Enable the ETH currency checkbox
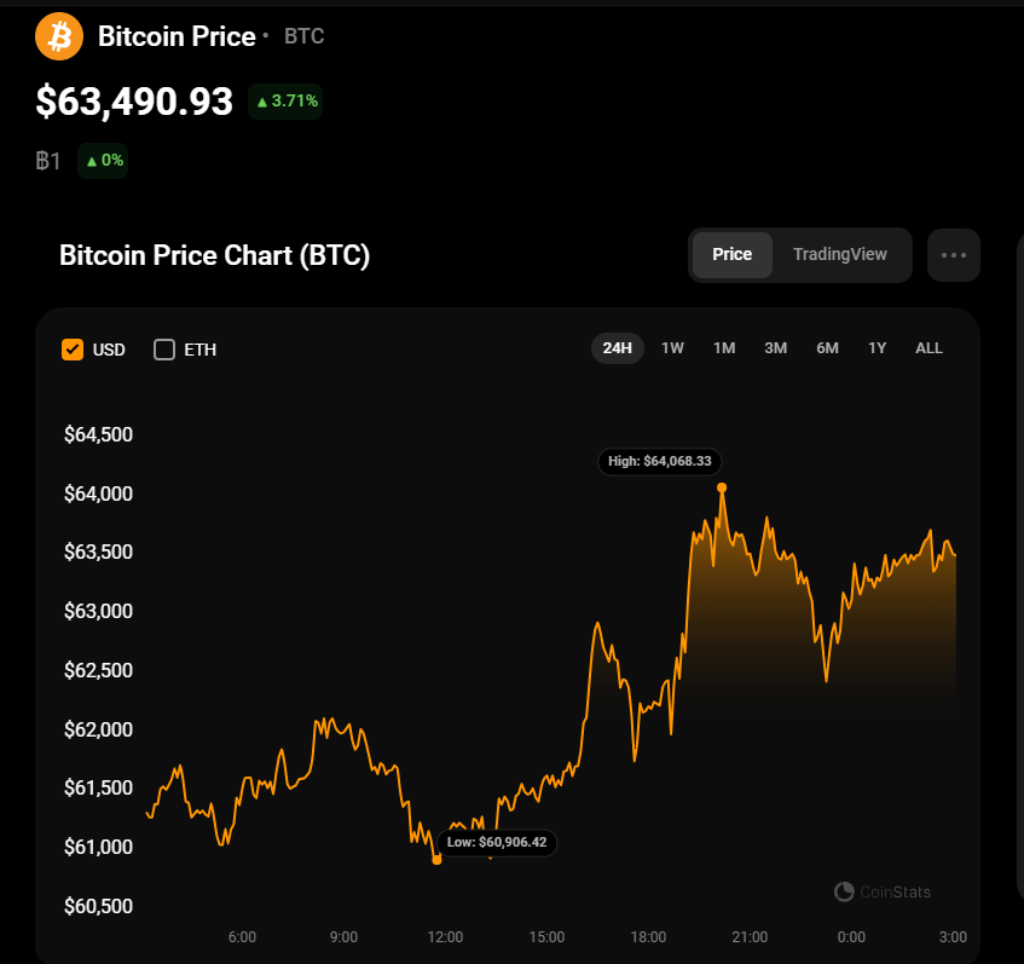 point(164,349)
